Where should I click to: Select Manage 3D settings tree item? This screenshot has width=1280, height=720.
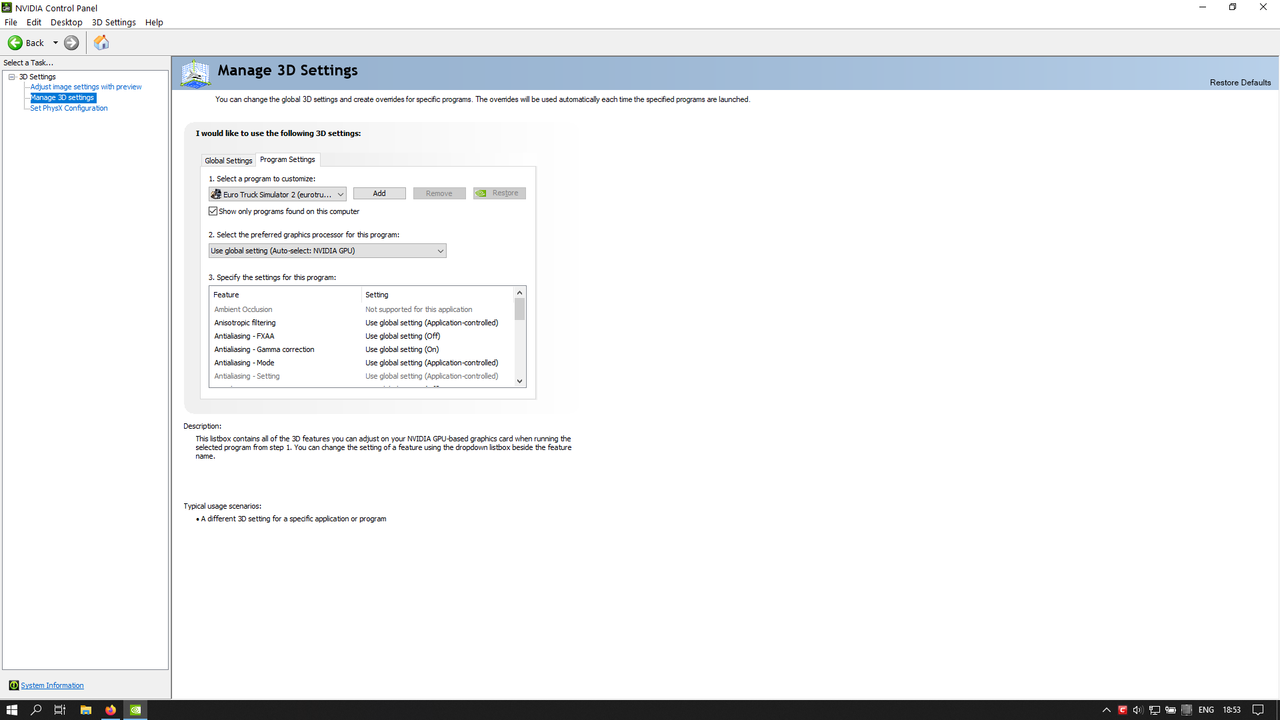pyautogui.click(x=62, y=98)
